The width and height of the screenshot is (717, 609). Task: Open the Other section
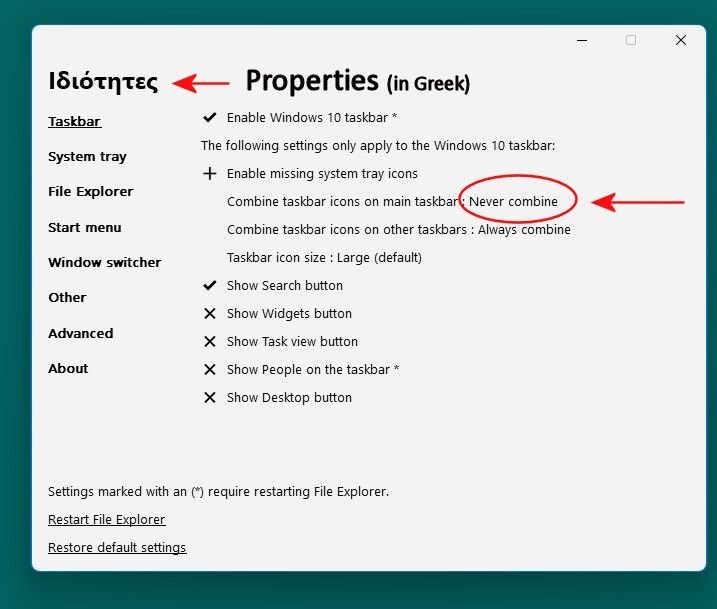(67, 298)
